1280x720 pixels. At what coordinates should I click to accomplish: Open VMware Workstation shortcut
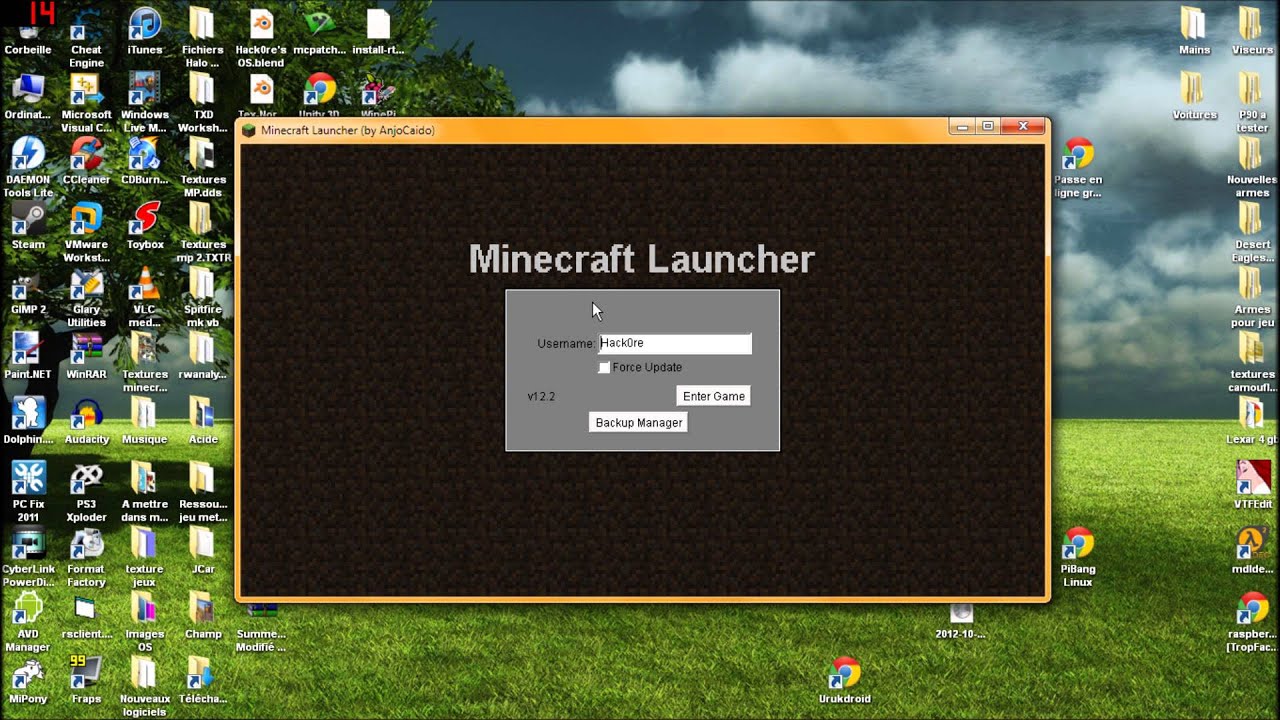tap(86, 232)
